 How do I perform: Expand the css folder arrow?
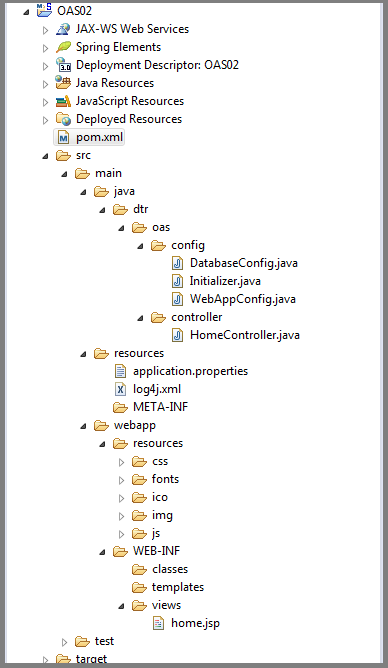(x=121, y=462)
